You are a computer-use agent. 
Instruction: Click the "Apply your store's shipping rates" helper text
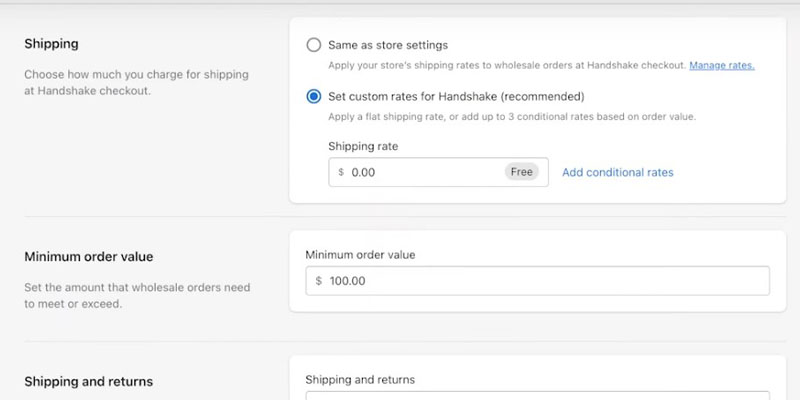click(506, 65)
